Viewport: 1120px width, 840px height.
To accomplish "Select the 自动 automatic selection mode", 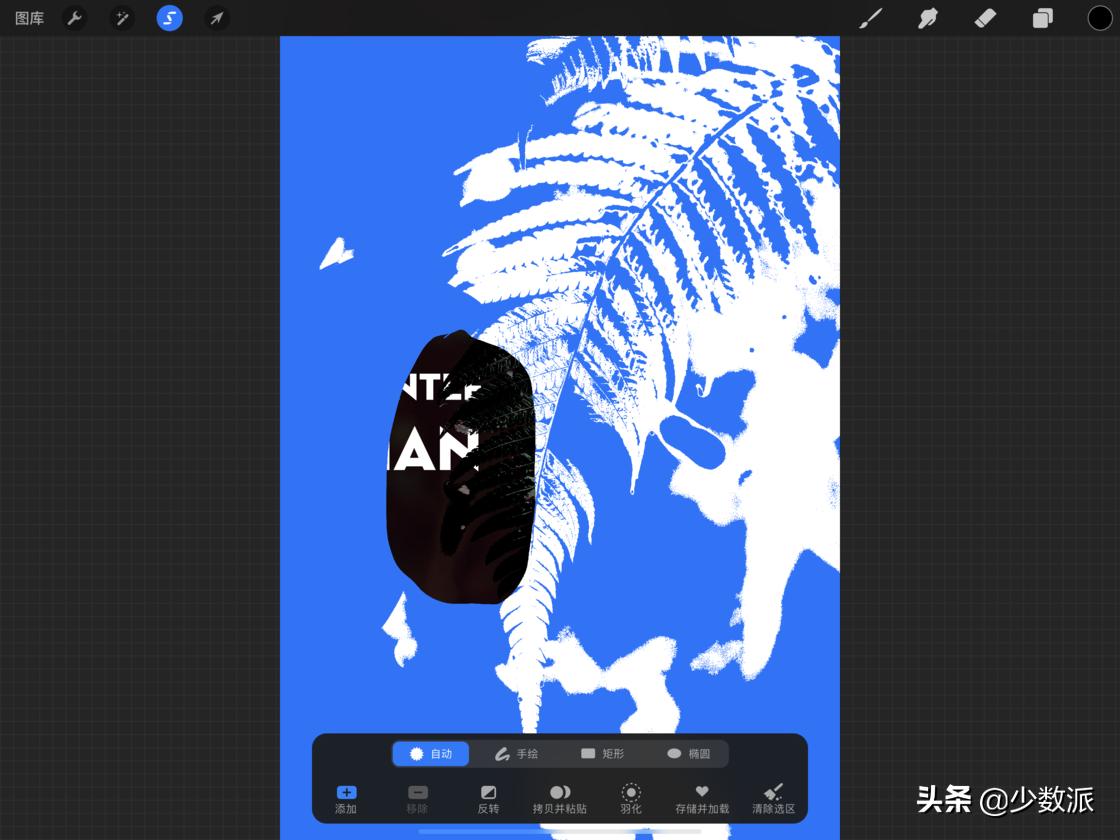I will 431,754.
